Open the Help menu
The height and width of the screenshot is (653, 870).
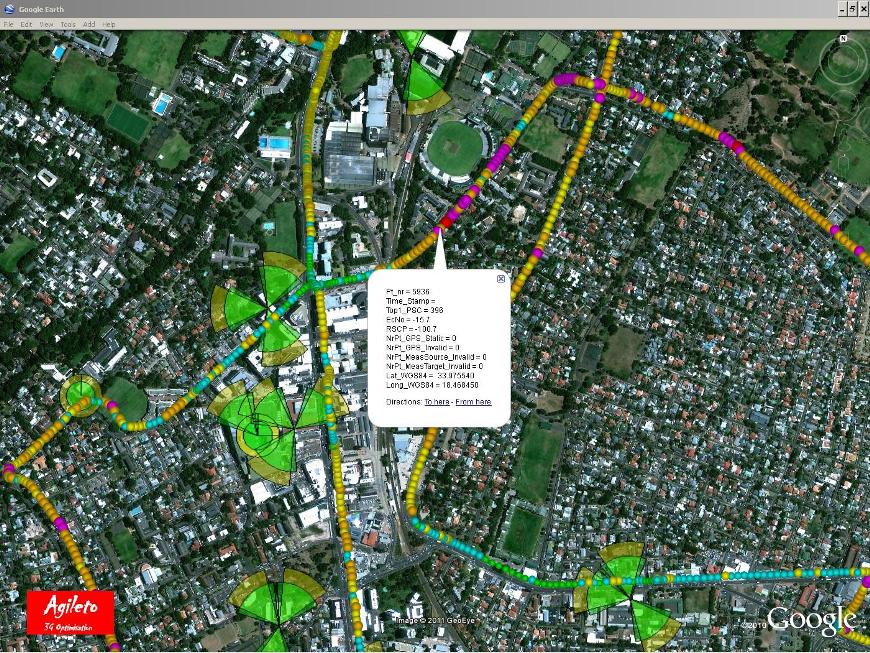pos(109,24)
